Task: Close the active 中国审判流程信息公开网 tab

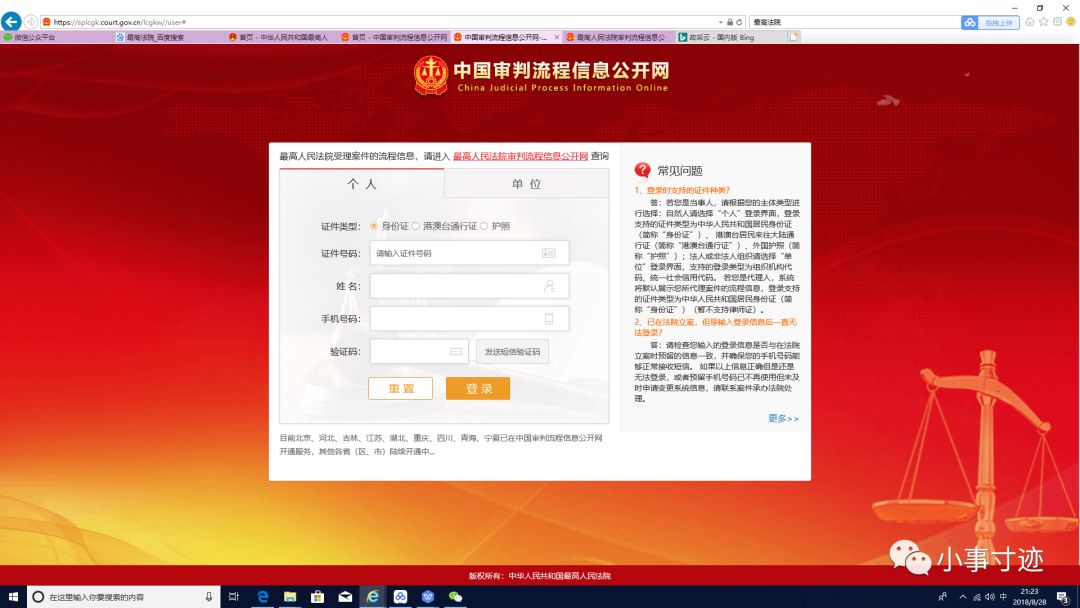Action: coord(557,37)
